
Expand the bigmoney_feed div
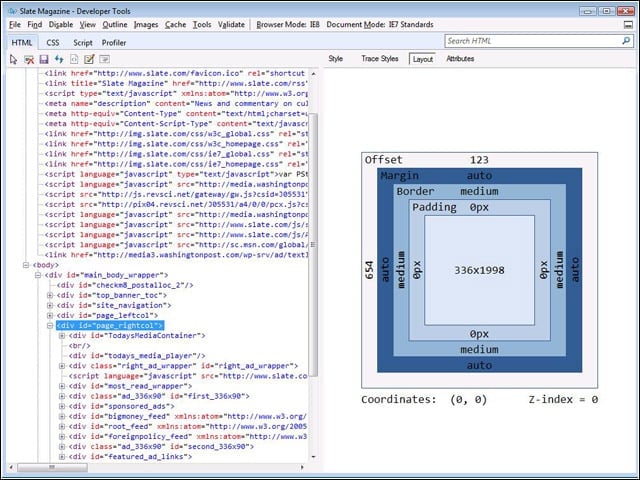tap(62, 416)
